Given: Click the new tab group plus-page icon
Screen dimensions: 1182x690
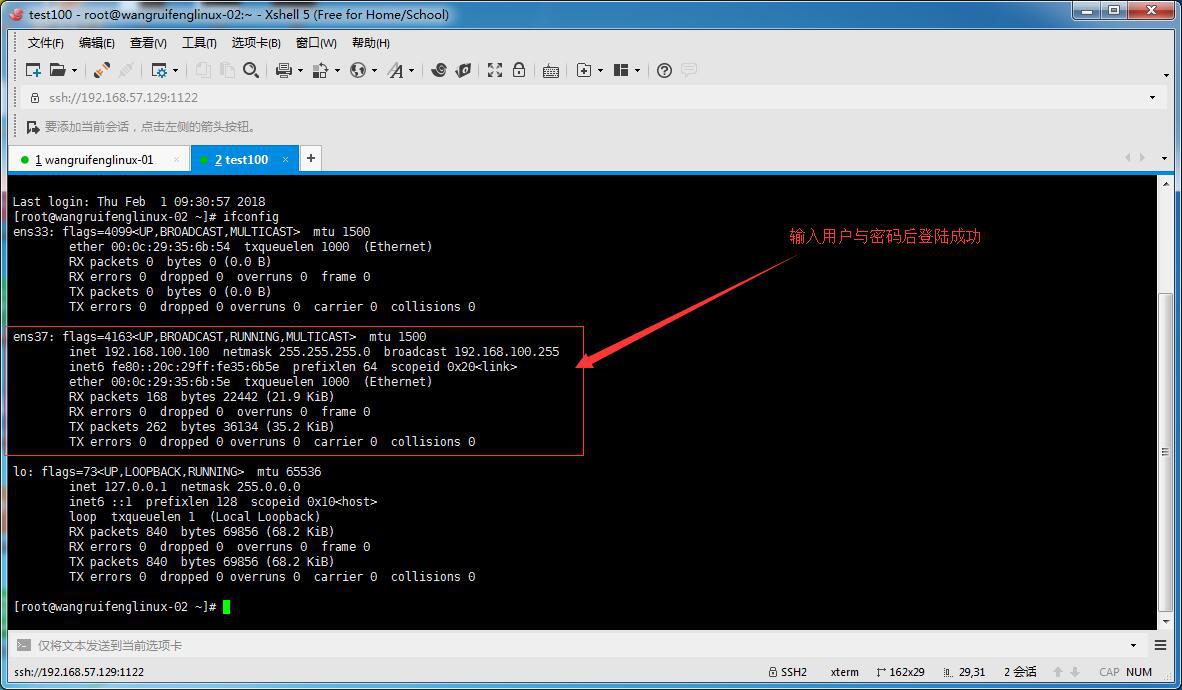Looking at the screenshot, I should [583, 70].
